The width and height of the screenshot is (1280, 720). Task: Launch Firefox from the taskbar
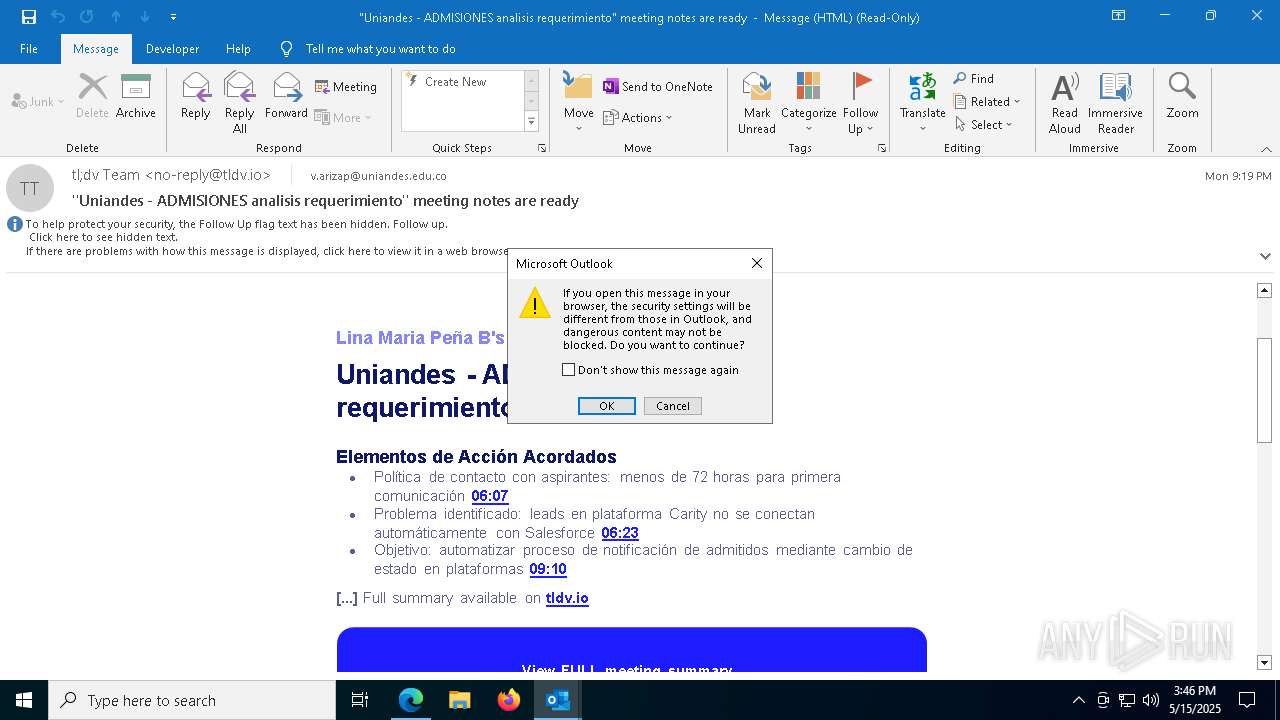(x=509, y=700)
